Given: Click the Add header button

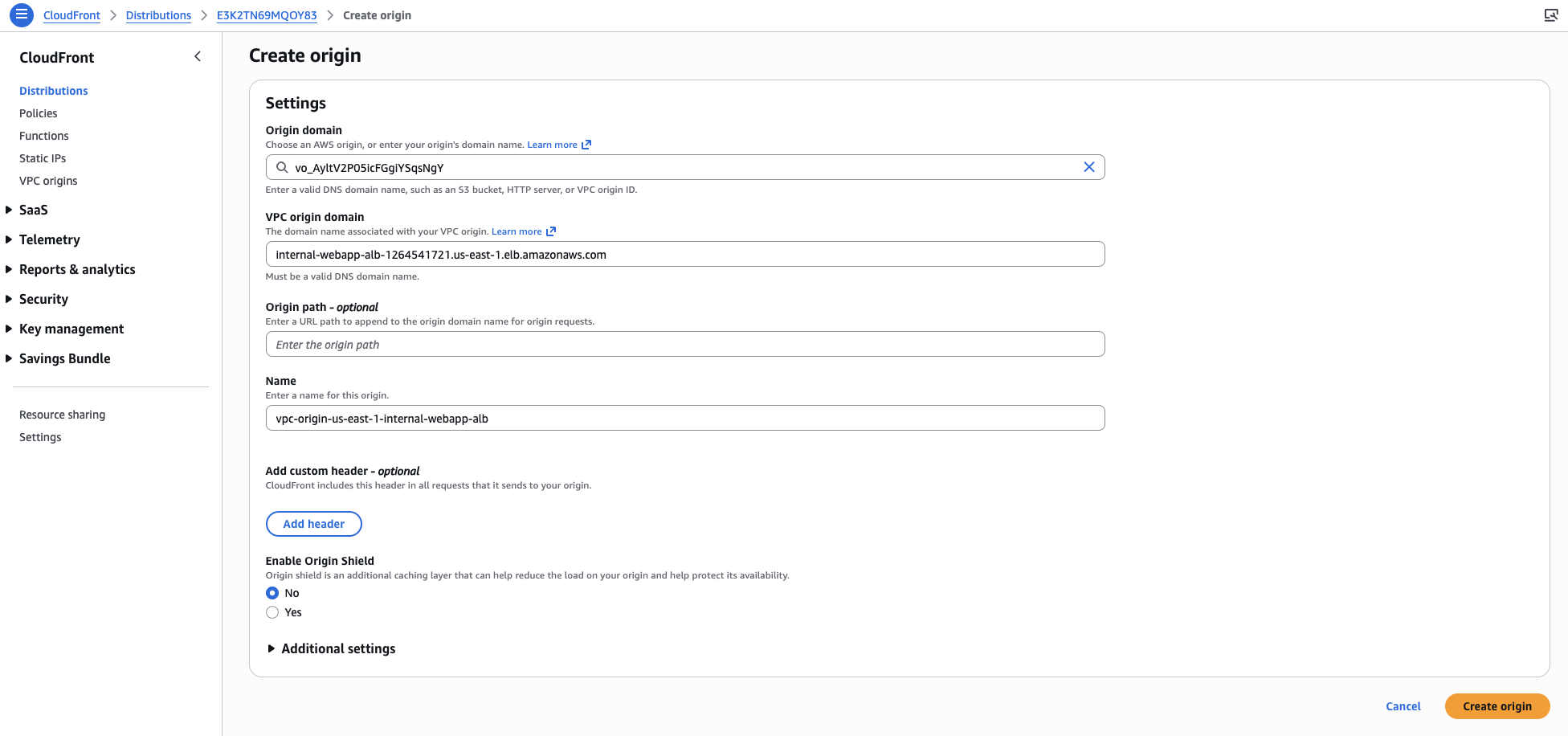Looking at the screenshot, I should (313, 524).
